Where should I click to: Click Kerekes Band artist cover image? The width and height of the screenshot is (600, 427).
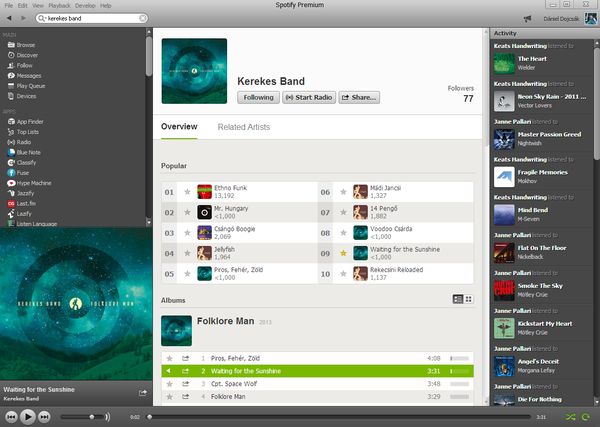tap(194, 71)
